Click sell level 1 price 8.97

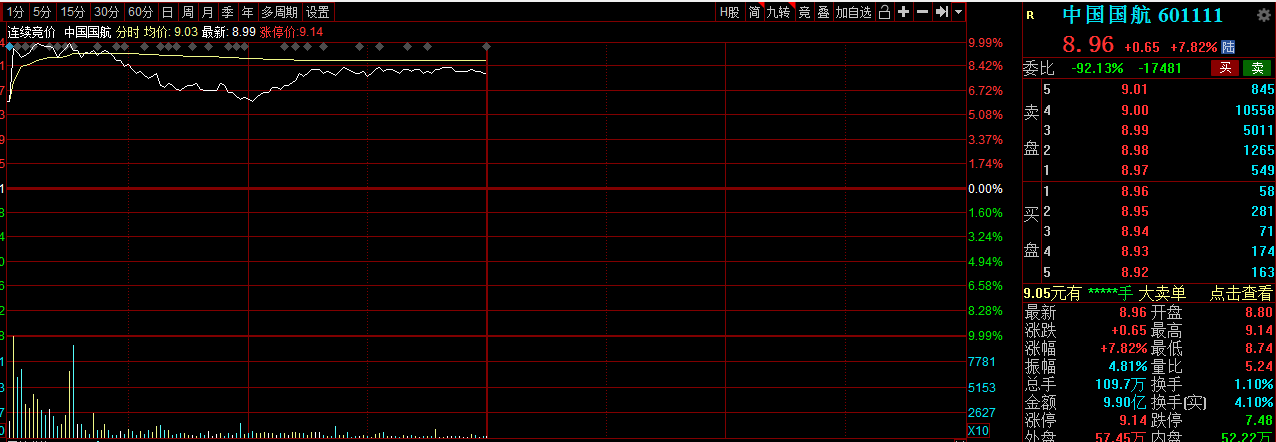(1134, 171)
